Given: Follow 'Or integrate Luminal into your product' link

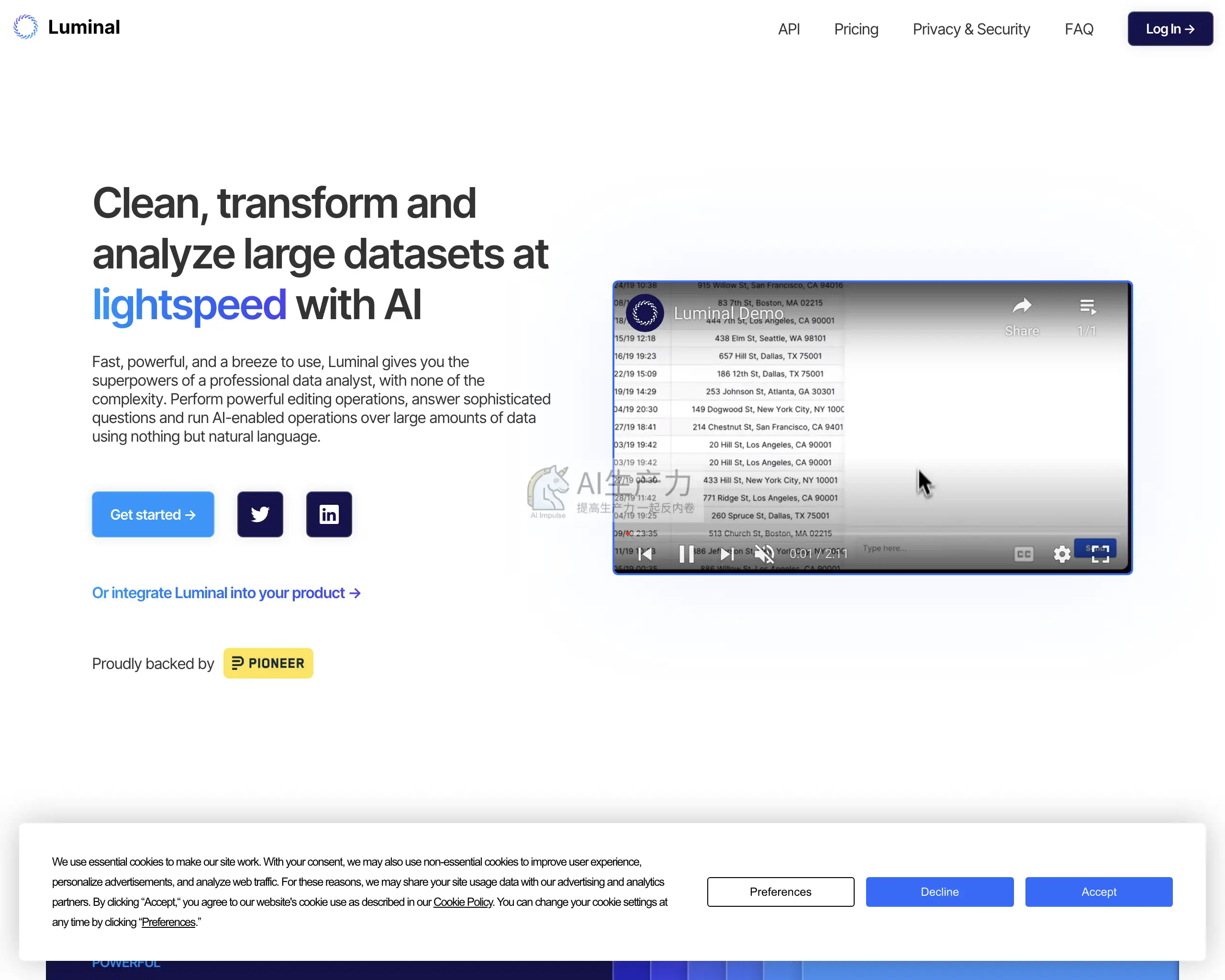Looking at the screenshot, I should [226, 592].
